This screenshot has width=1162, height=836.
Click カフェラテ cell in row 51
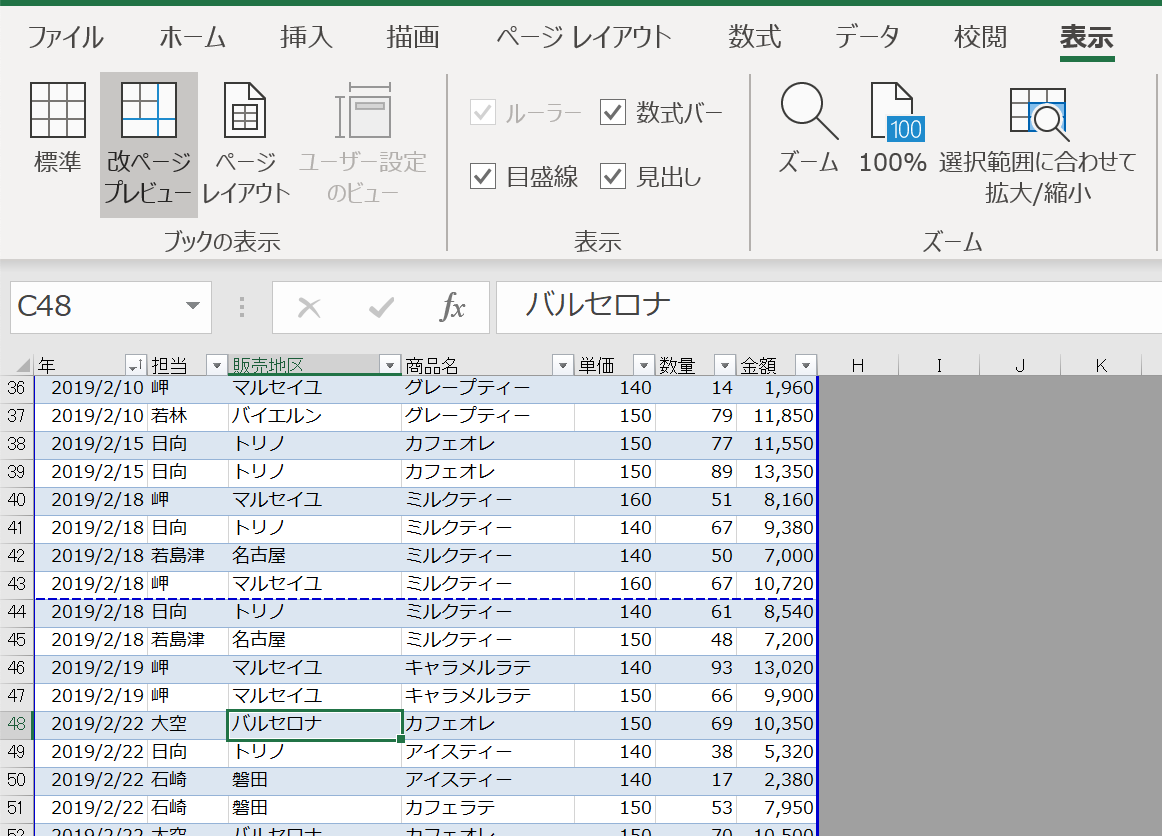pyautogui.click(x=488, y=808)
